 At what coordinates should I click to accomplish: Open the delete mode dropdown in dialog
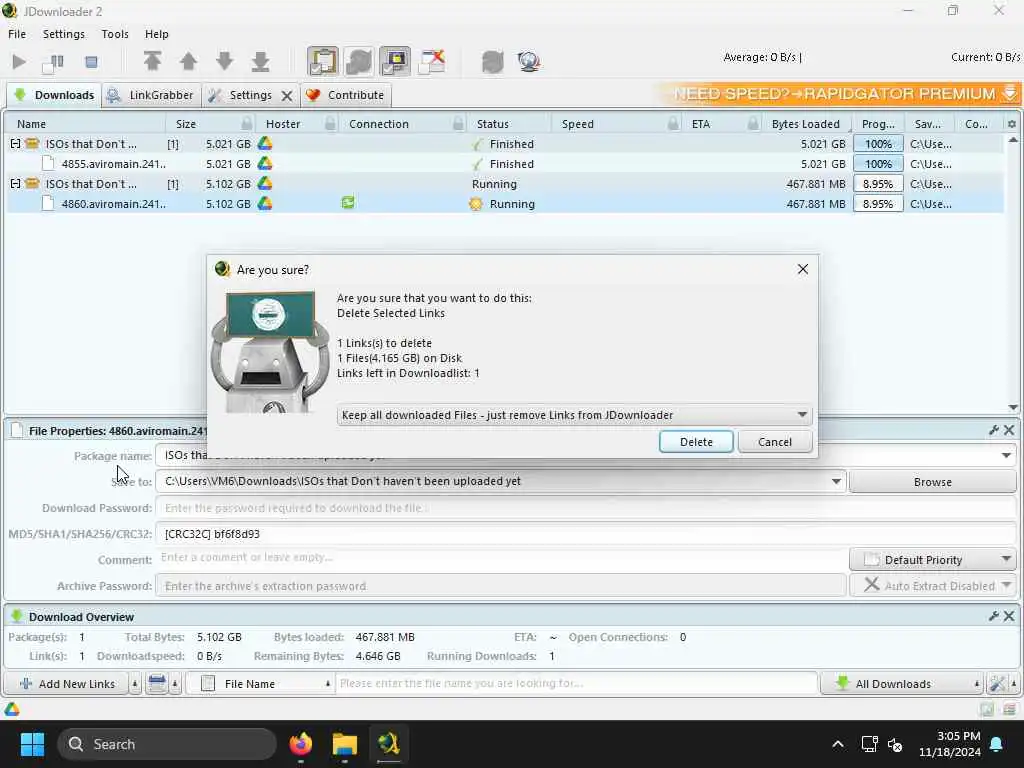click(575, 415)
